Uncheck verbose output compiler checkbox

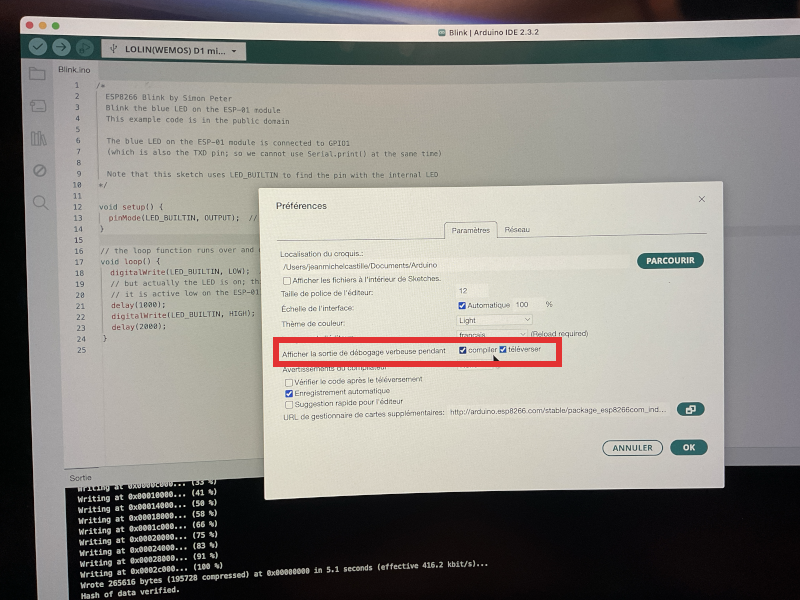(462, 350)
